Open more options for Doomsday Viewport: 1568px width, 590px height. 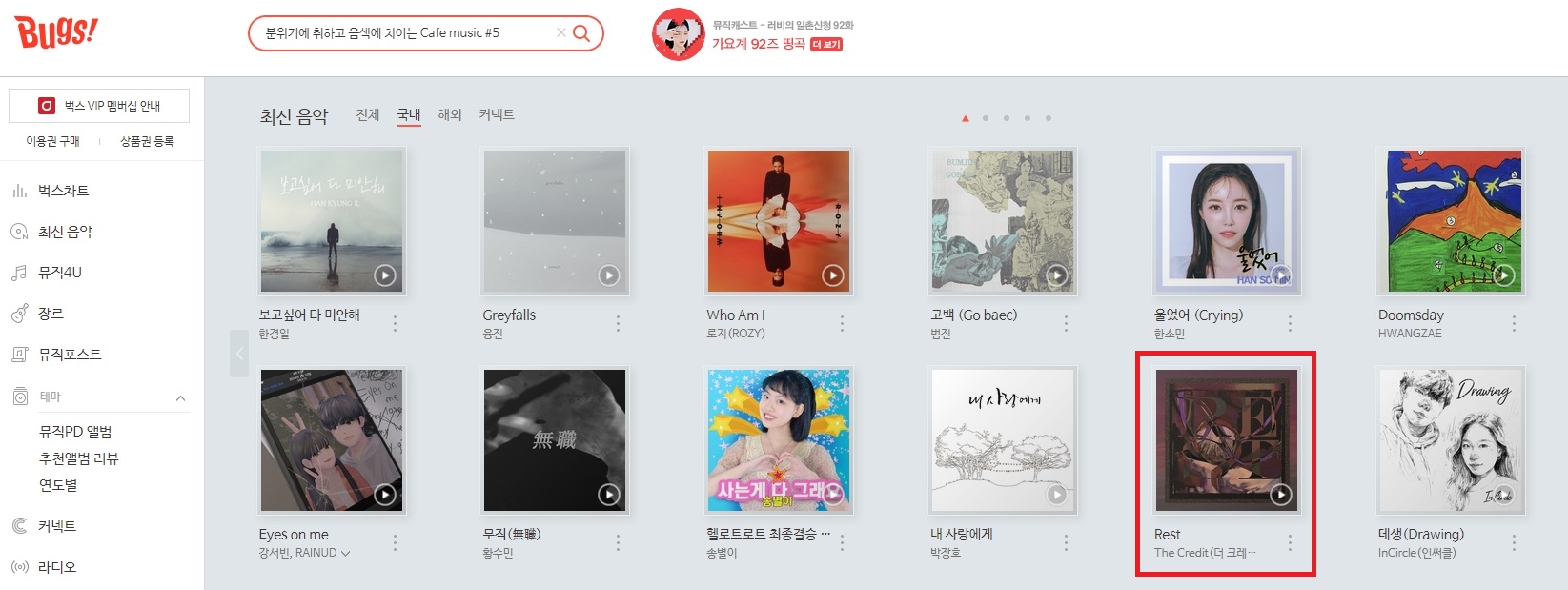coord(1514,324)
